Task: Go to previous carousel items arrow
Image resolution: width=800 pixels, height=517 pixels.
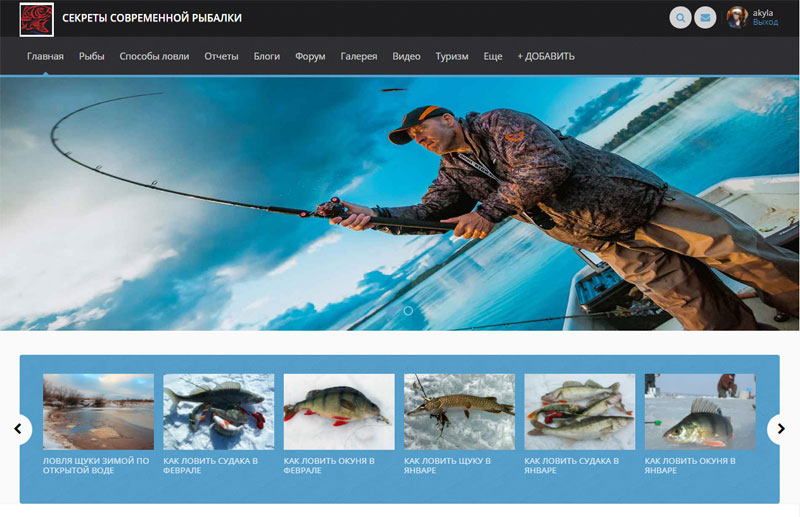Action: pos(19,429)
